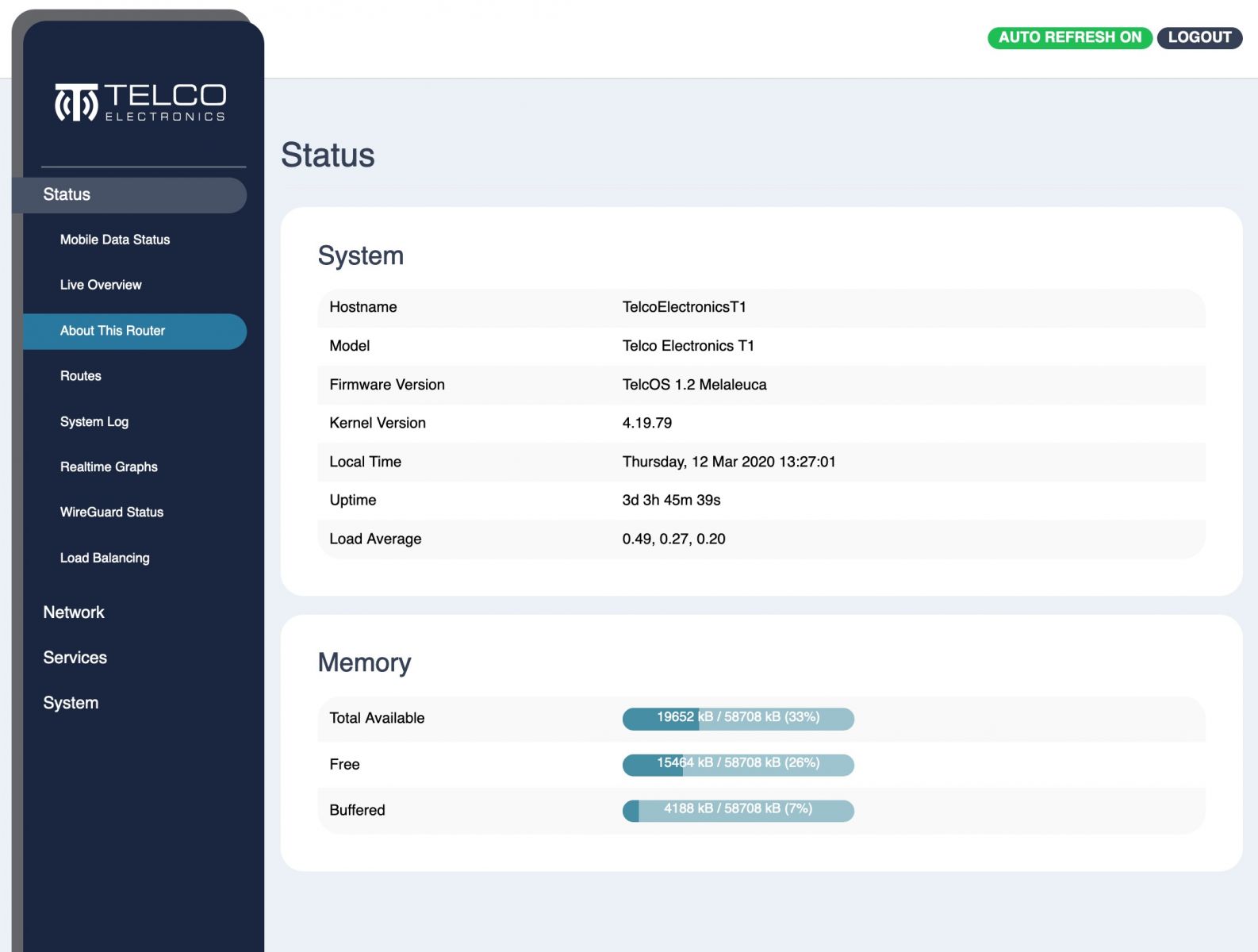The height and width of the screenshot is (952, 1258).
Task: Expand the Network sidebar section
Action: (x=74, y=612)
